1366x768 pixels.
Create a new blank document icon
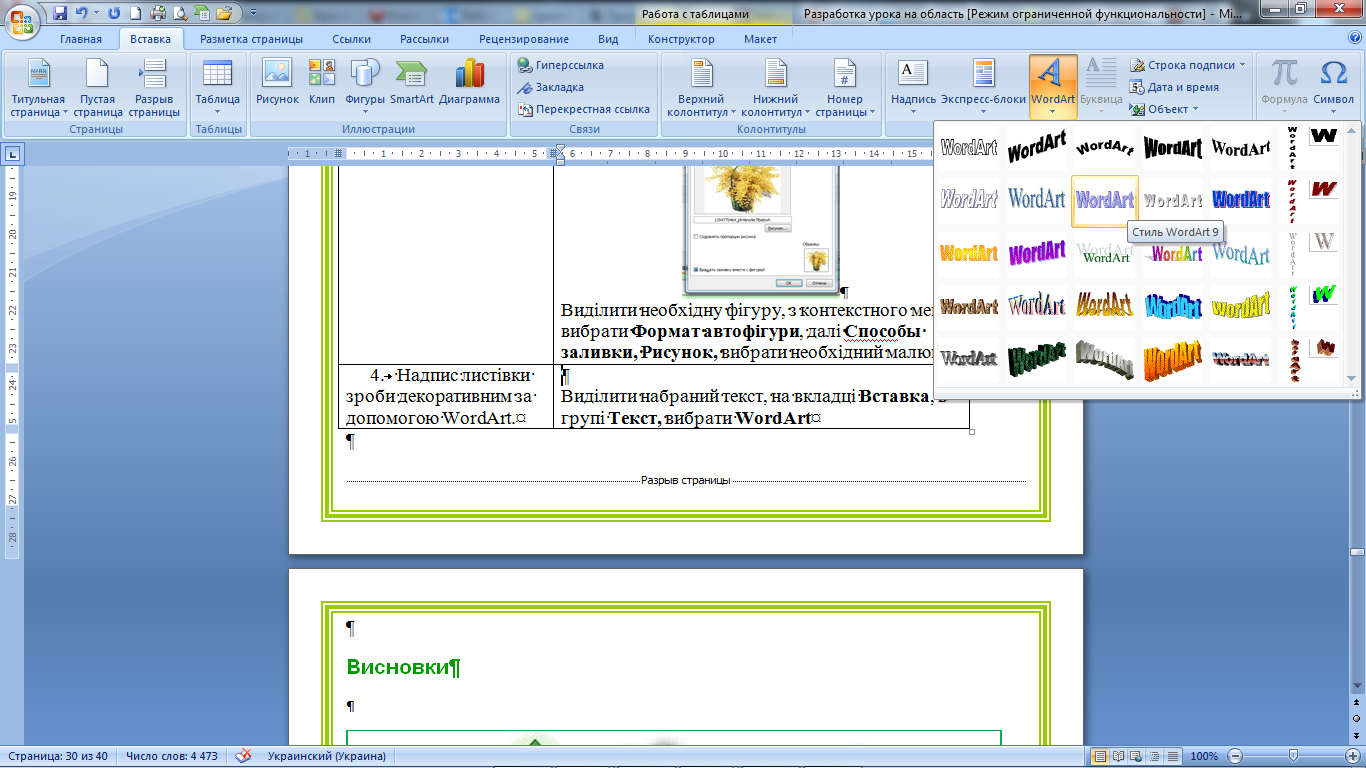pyautogui.click(x=135, y=13)
